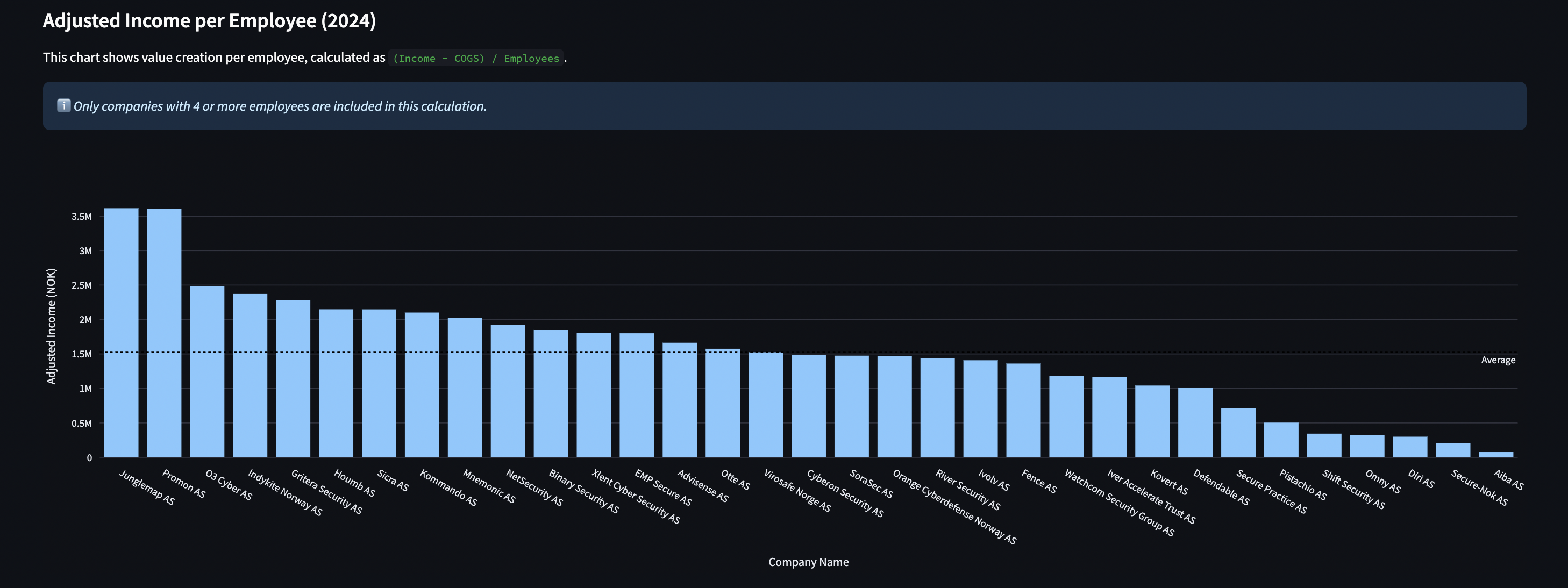The image size is (1568, 588).
Task: Click the '1.5M' y-axis tick label
Action: pos(82,354)
